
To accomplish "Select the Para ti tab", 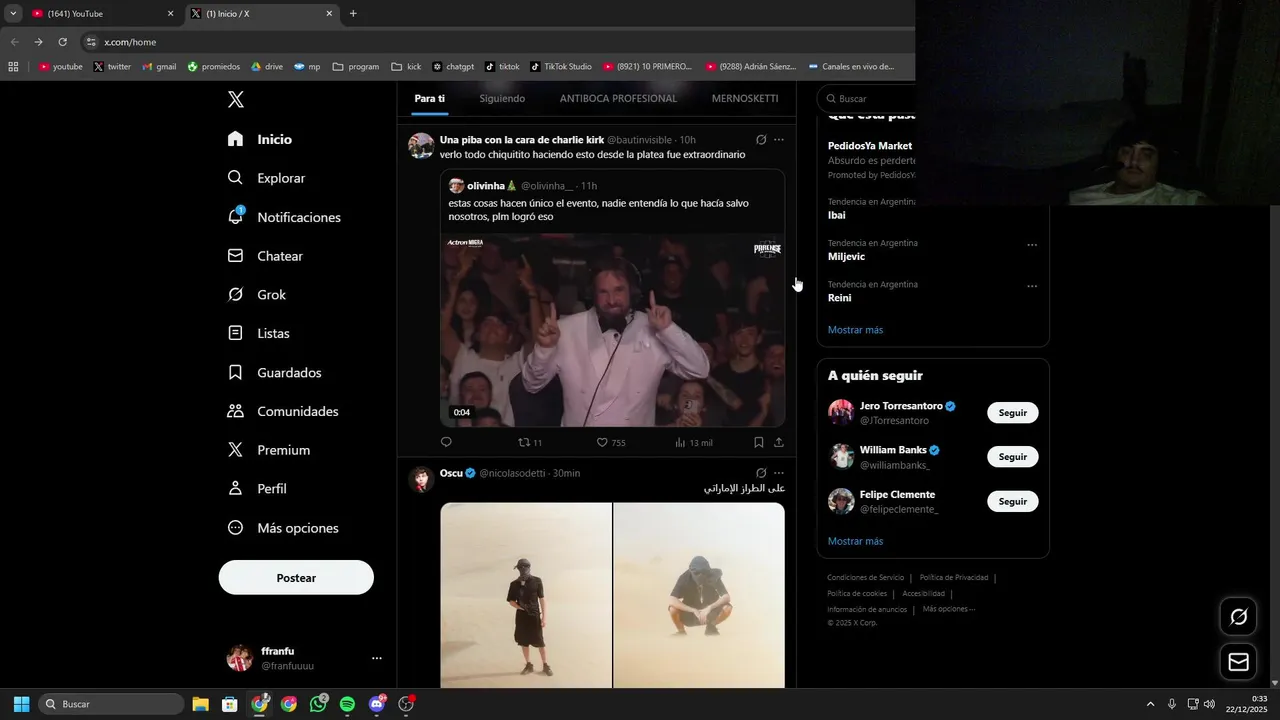I will [x=430, y=98].
